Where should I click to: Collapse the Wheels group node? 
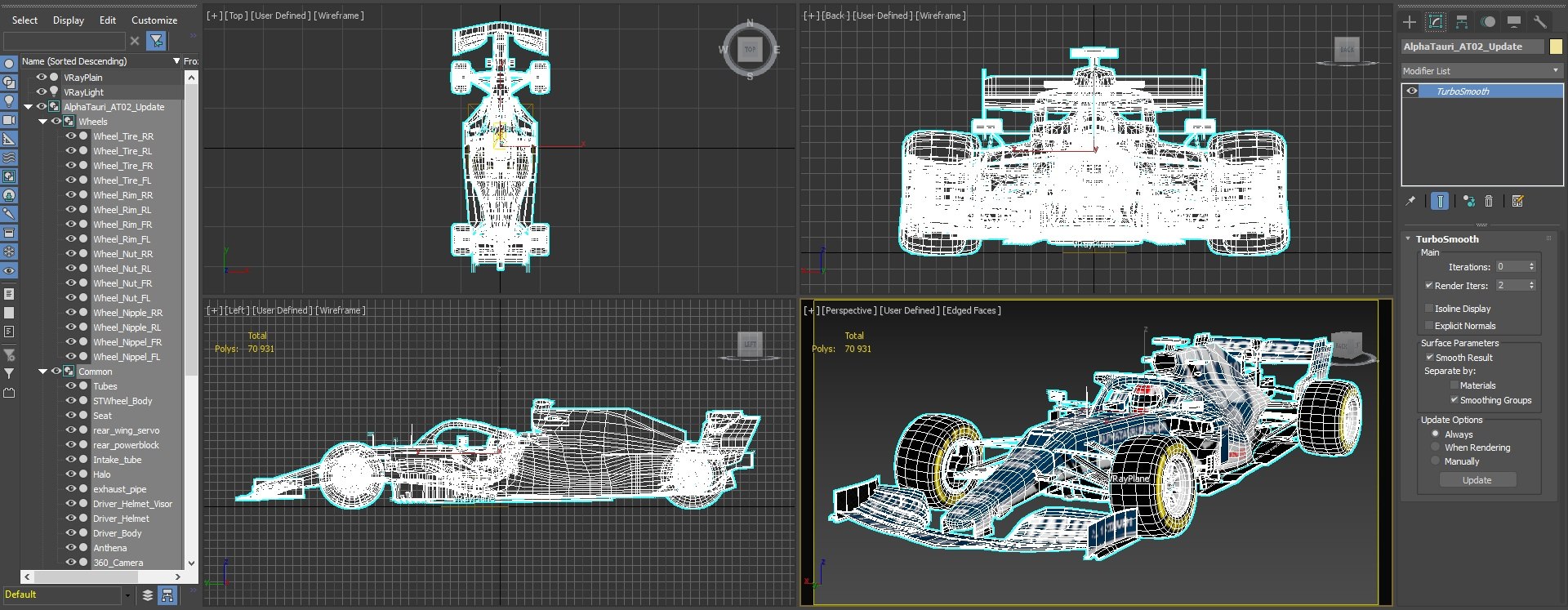[42, 122]
